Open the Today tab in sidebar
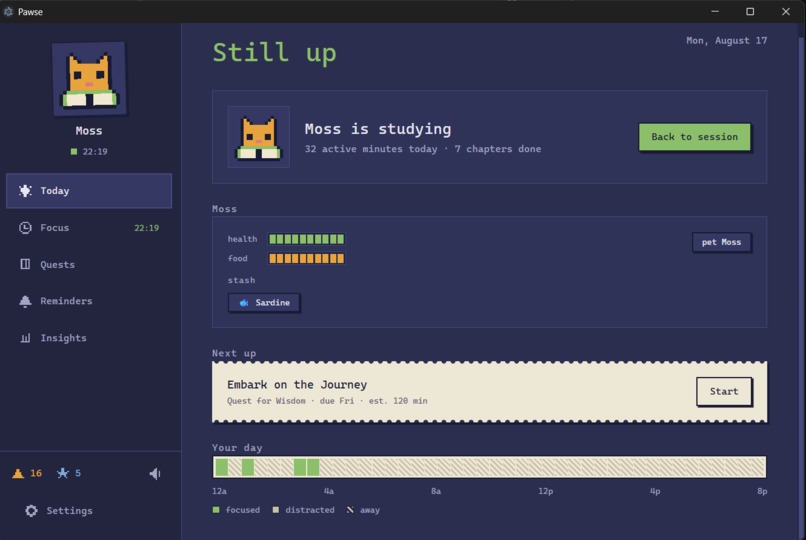The height and width of the screenshot is (540, 806). tap(88, 191)
